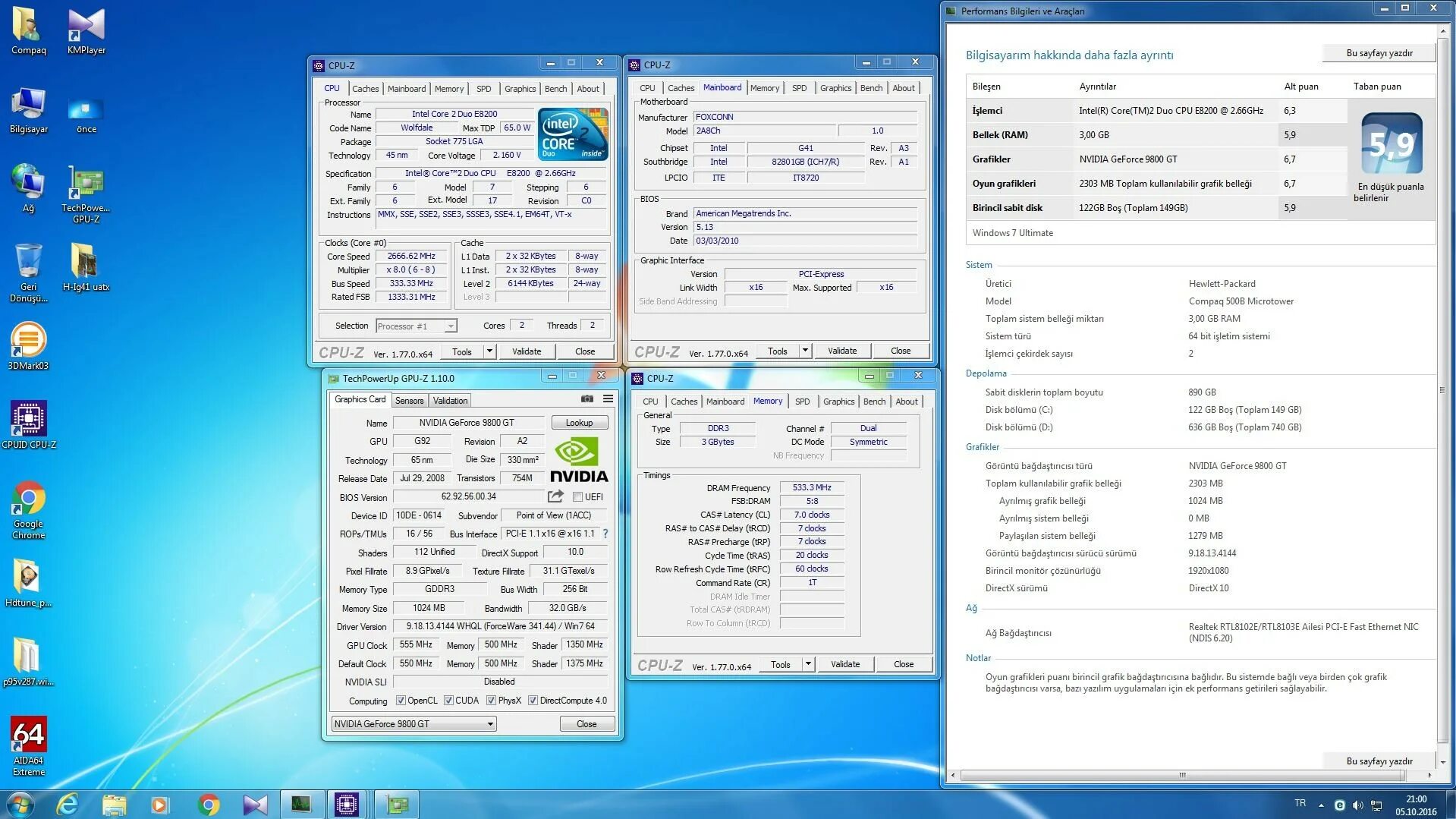The image size is (1456, 819).
Task: Open KMPlayer from the taskbar
Action: click(255, 804)
